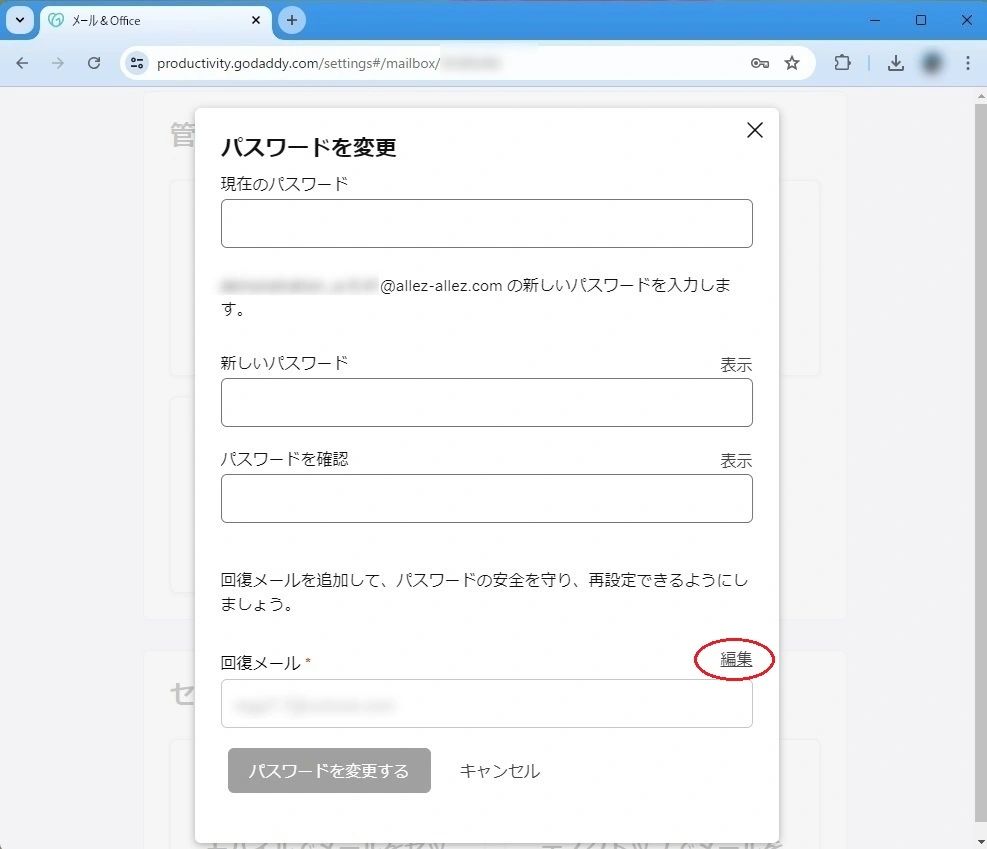This screenshot has height=849, width=987.
Task: Open the browser extensions puzzle icon
Action: [842, 63]
